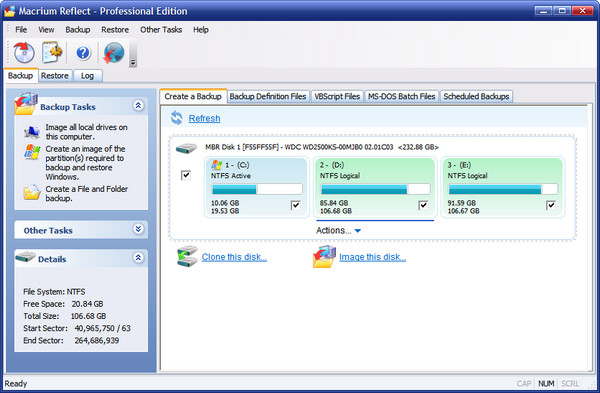Click the E: partition usage bar

point(503,189)
